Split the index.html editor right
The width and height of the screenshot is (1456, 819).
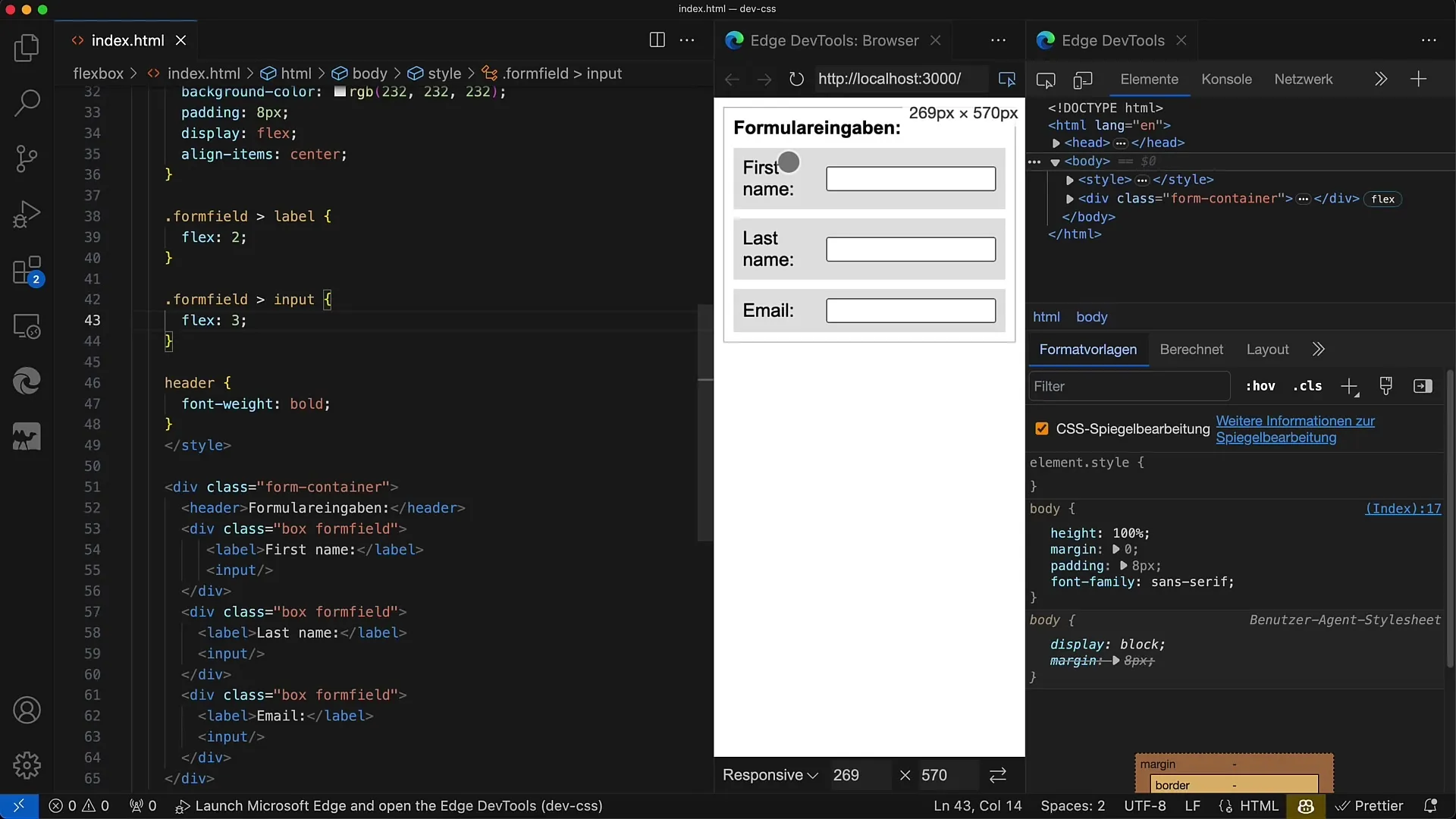click(657, 40)
